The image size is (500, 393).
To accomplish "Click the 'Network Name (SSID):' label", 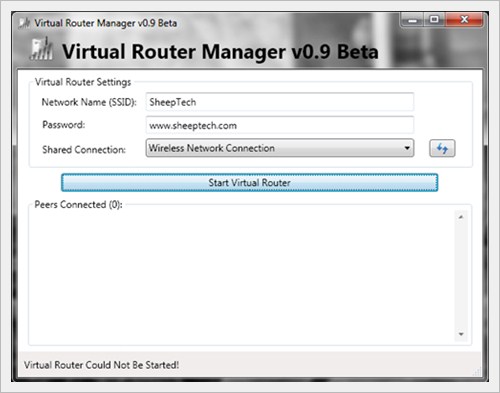I will (89, 102).
